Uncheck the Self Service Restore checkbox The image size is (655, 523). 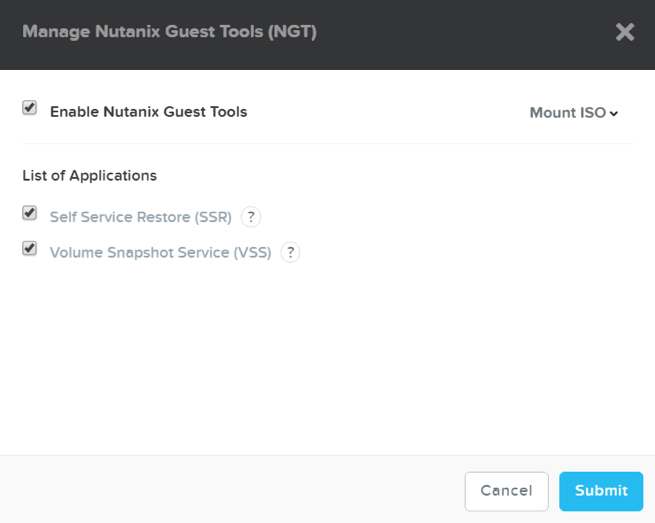point(30,213)
